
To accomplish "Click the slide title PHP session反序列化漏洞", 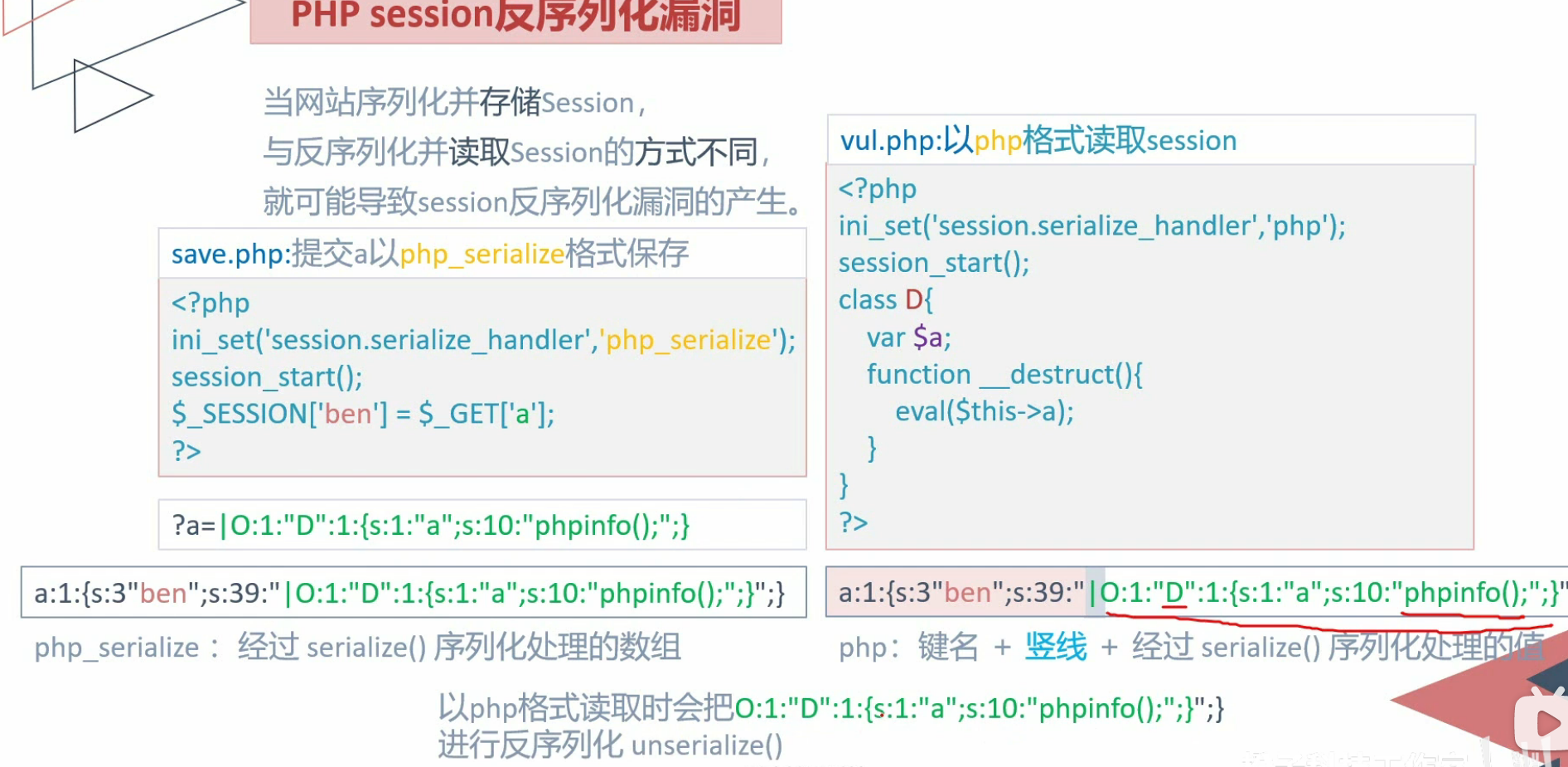I will (x=515, y=17).
